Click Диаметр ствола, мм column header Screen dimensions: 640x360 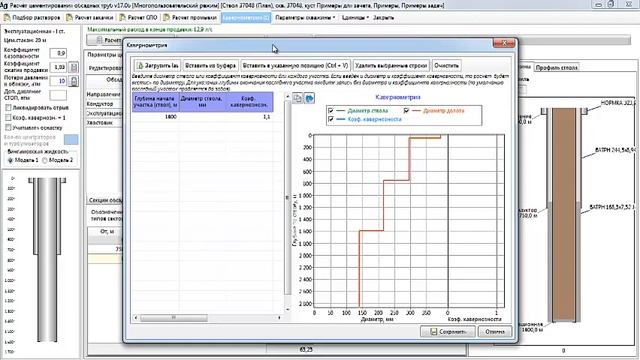pyautogui.click(x=203, y=102)
